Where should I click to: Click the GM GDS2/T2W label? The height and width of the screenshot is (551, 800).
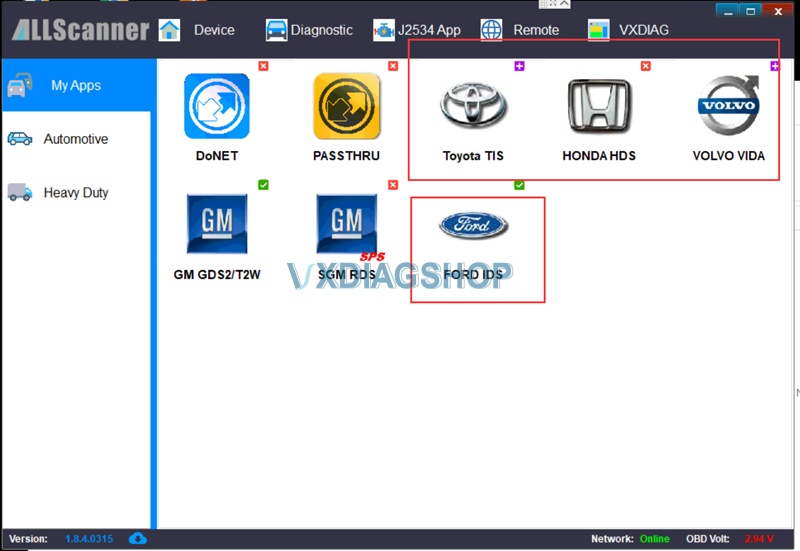coord(217,274)
